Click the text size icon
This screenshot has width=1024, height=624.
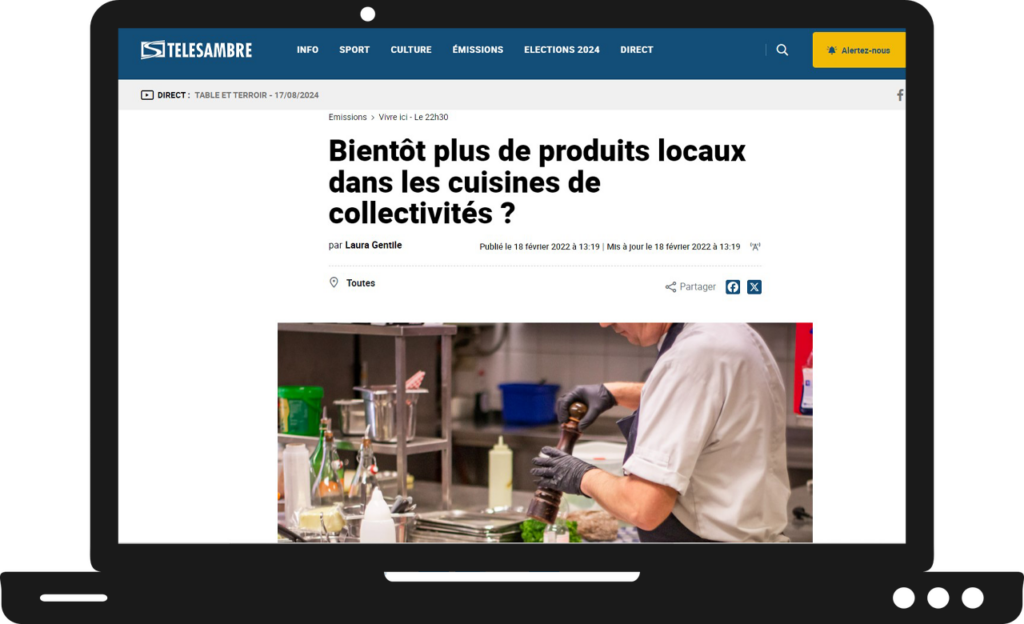(x=756, y=247)
